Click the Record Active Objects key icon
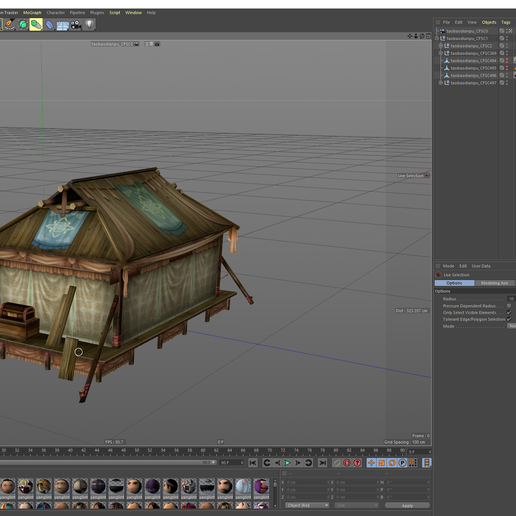This screenshot has height=516, width=516. (337, 463)
